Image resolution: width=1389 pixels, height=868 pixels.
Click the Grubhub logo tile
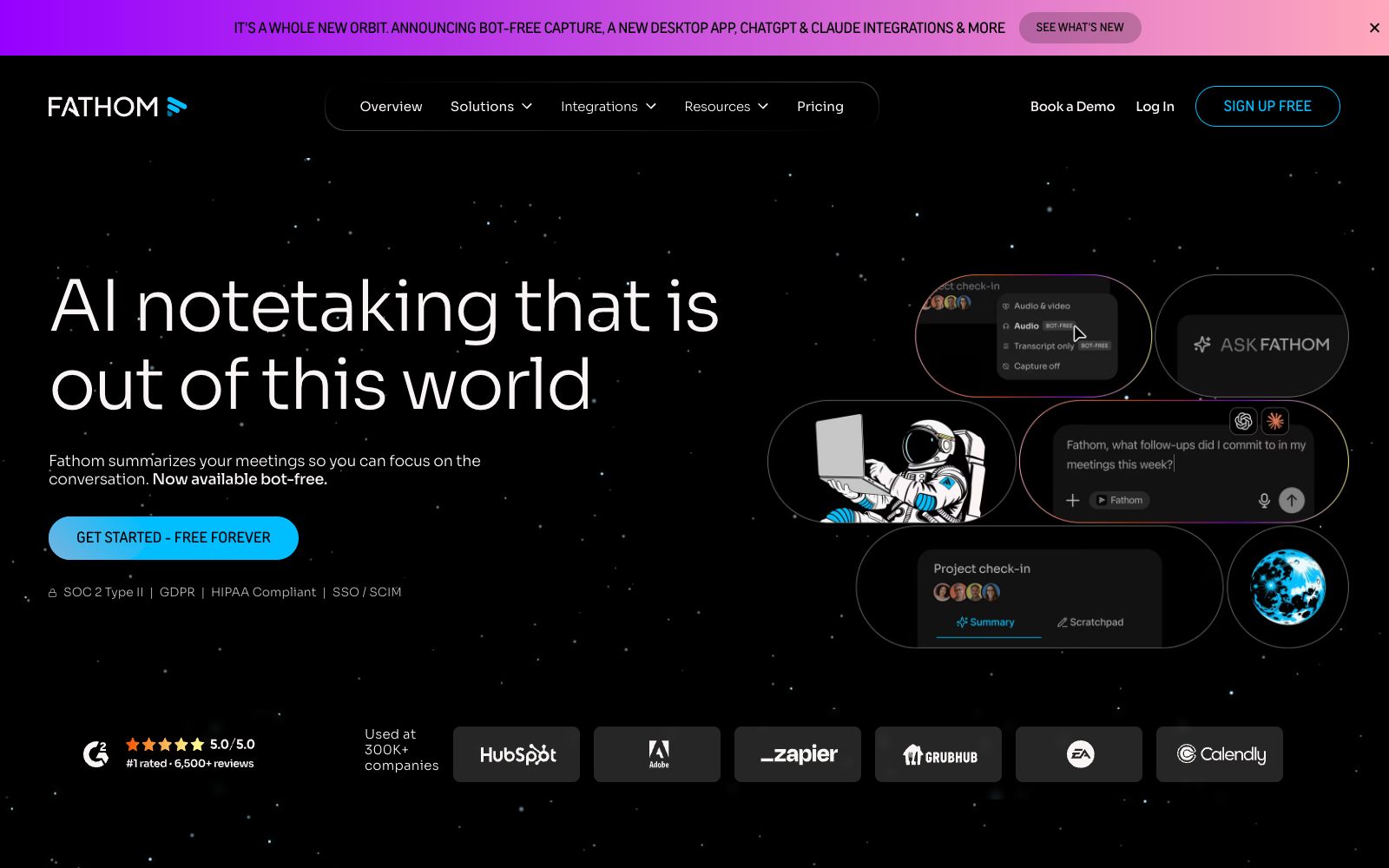[x=938, y=754]
